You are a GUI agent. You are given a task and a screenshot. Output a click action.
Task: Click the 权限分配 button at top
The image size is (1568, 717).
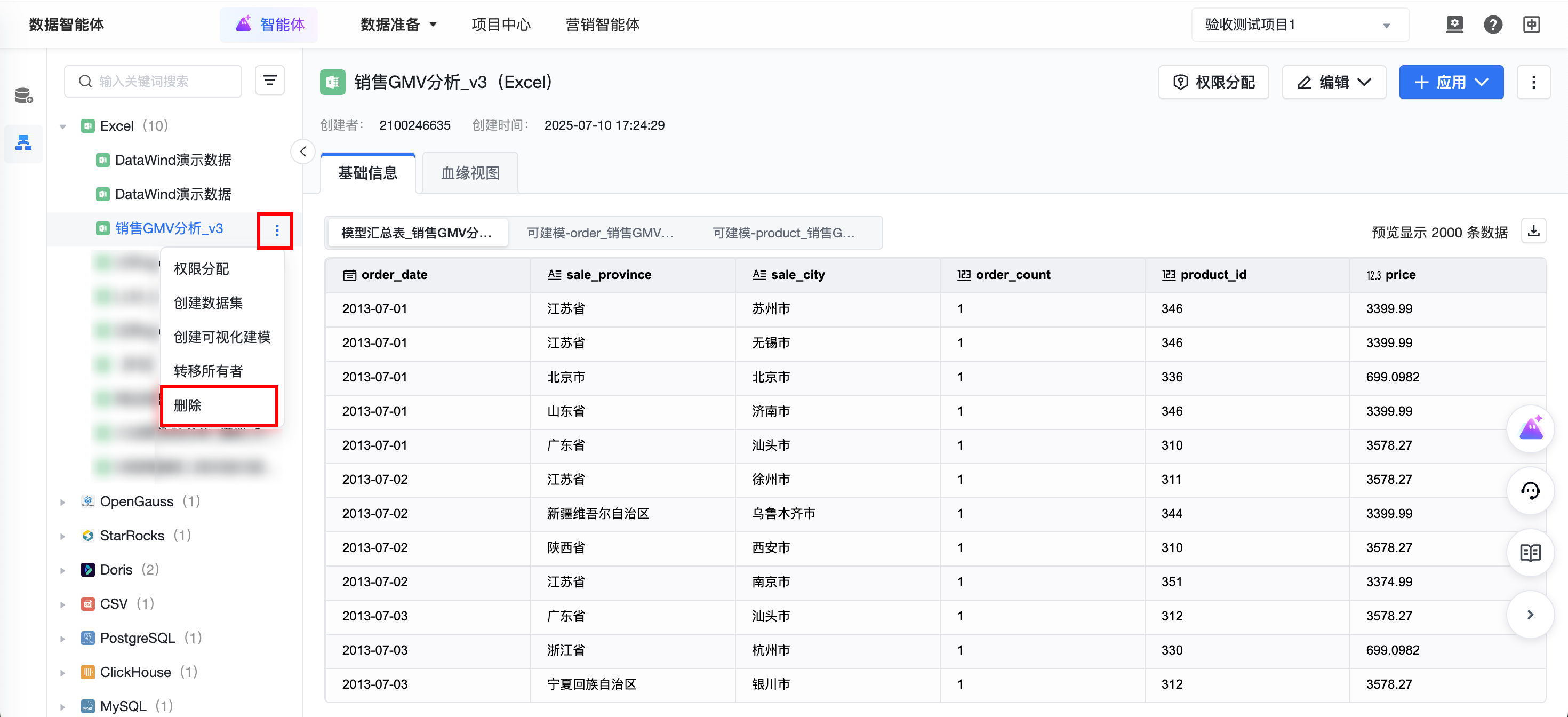point(1214,82)
